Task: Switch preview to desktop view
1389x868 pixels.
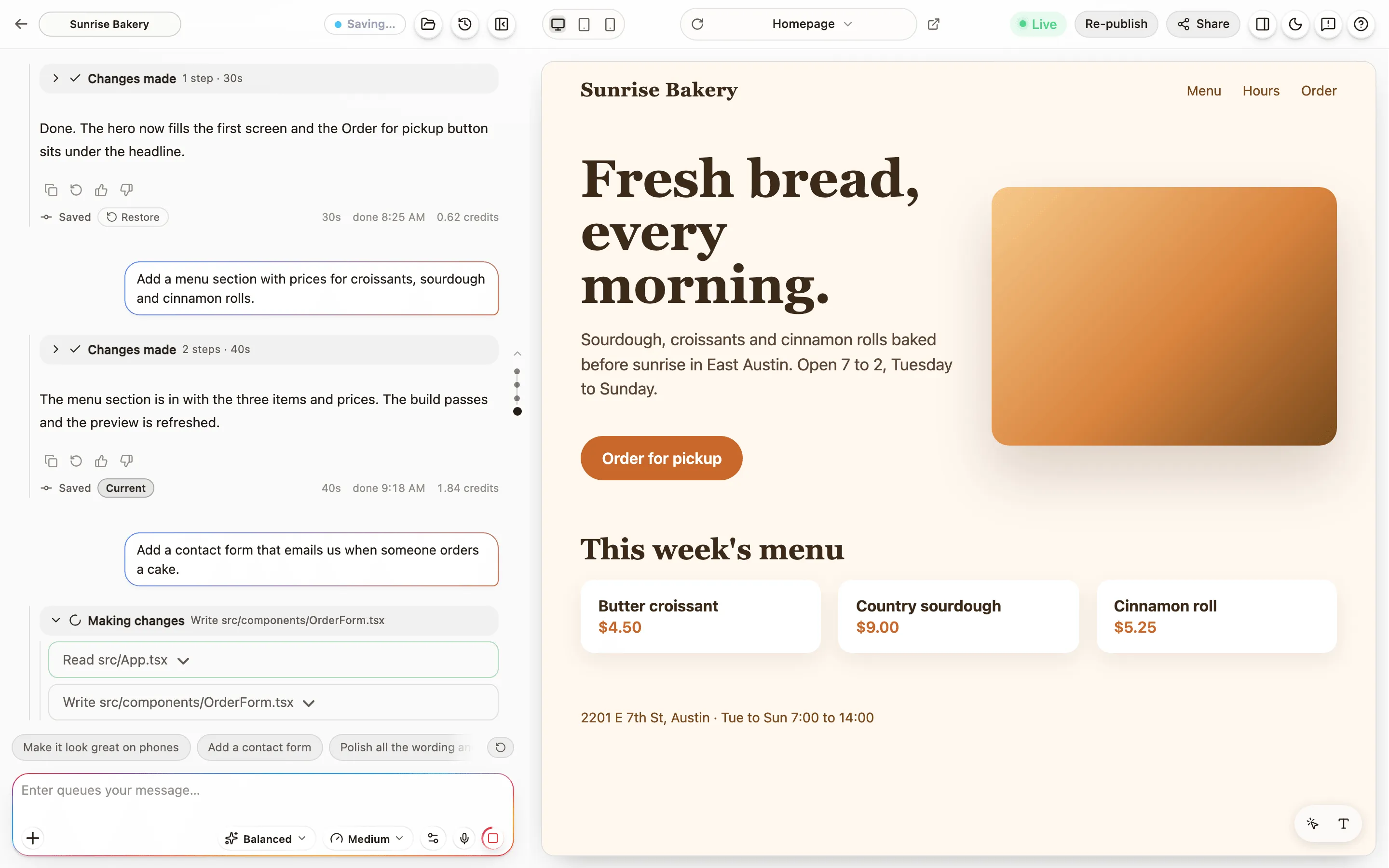Action: pyautogui.click(x=558, y=24)
